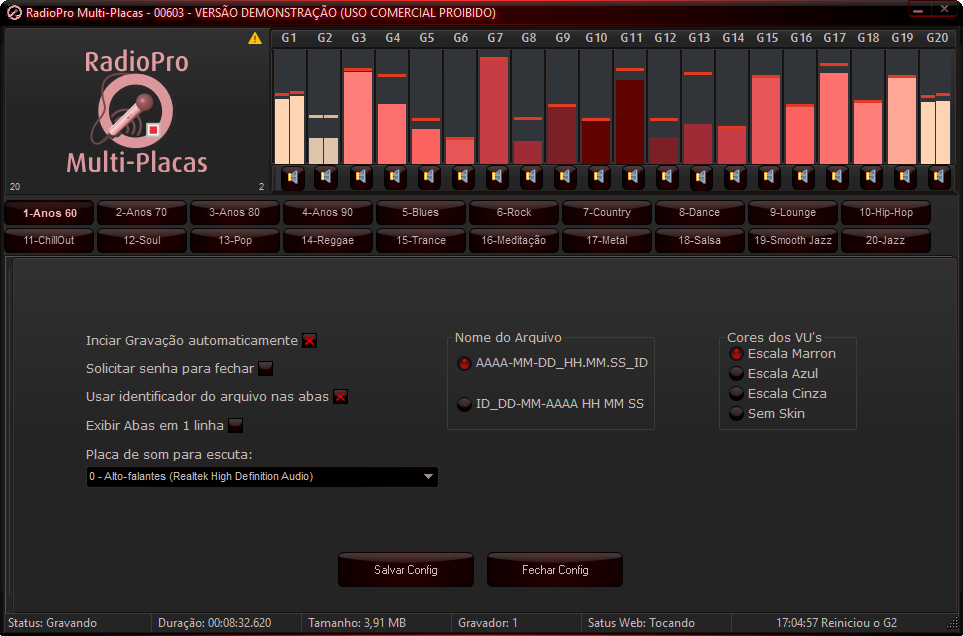Click the G20 speaker icon
The height and width of the screenshot is (636, 963).
939,177
